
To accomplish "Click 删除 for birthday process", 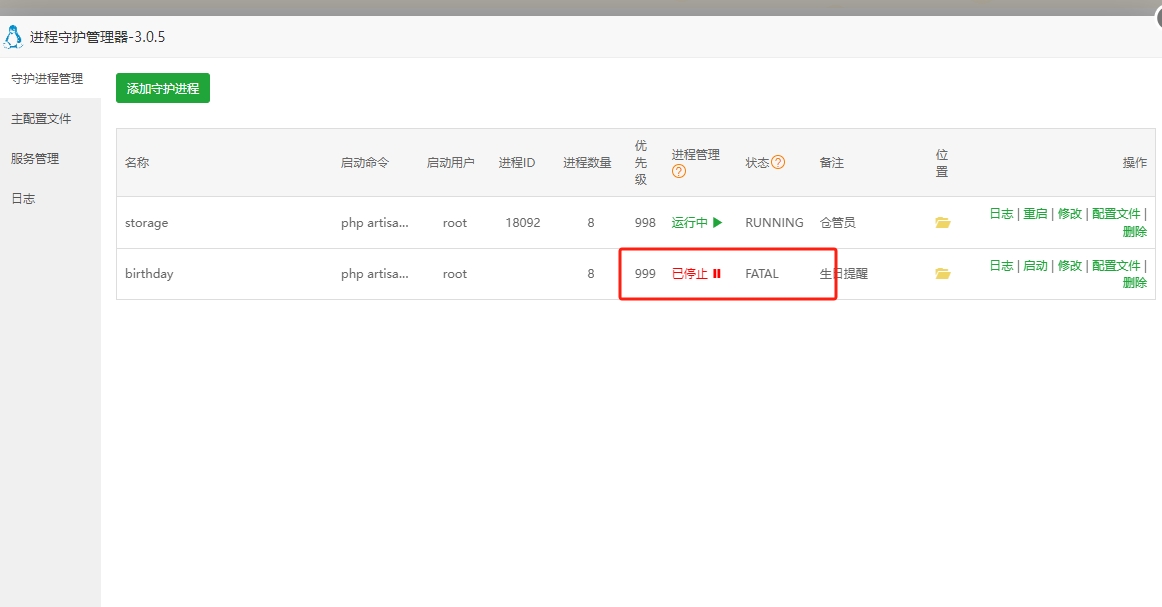I will (1135, 282).
